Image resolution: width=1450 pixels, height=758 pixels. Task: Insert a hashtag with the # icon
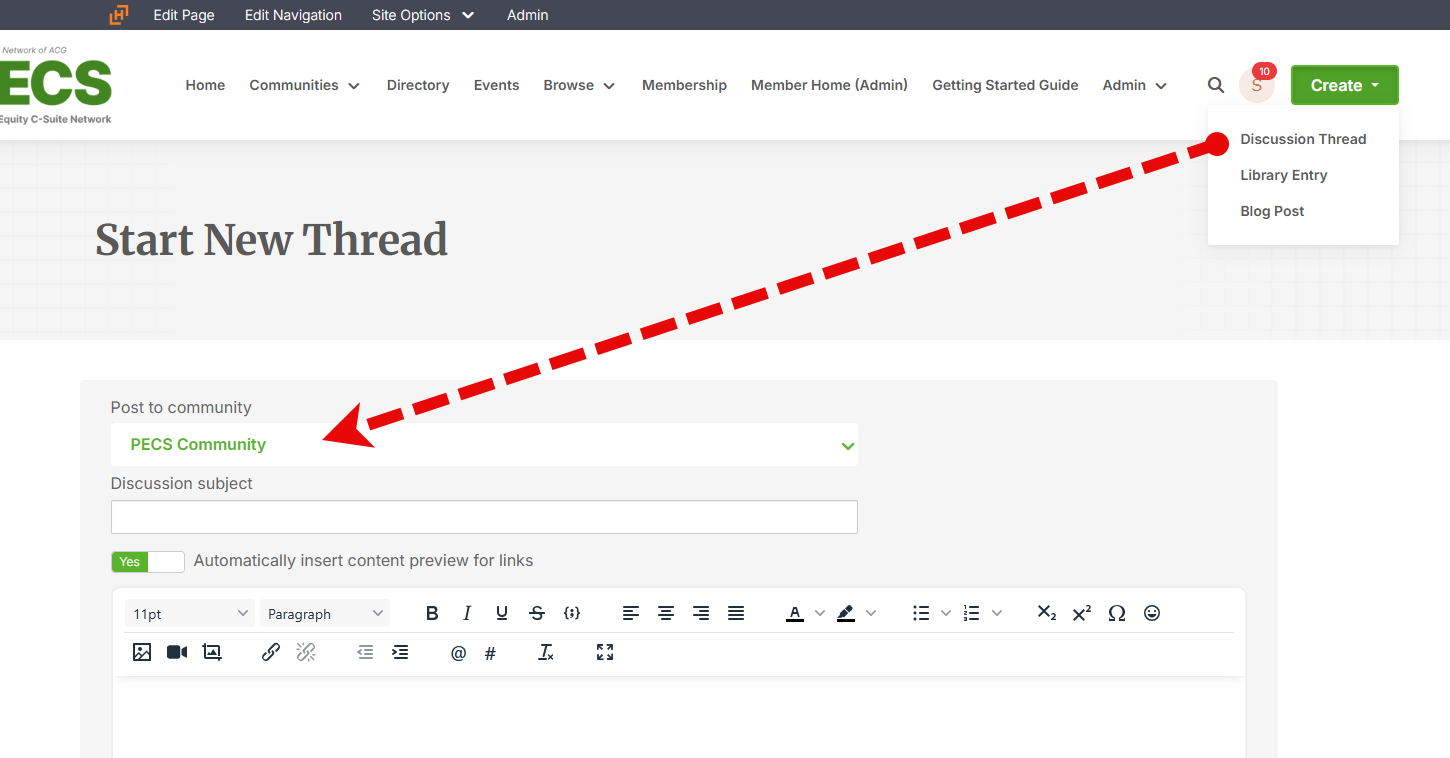490,653
